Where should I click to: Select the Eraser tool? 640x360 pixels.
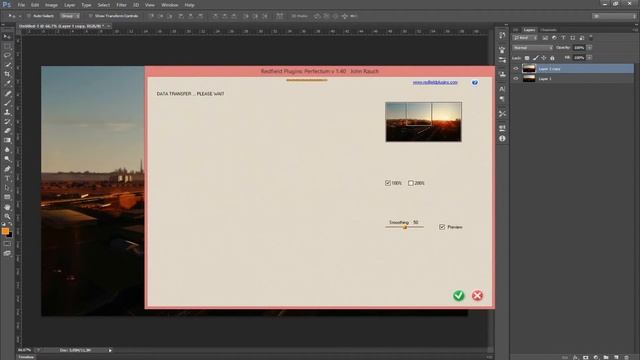coord(7,131)
